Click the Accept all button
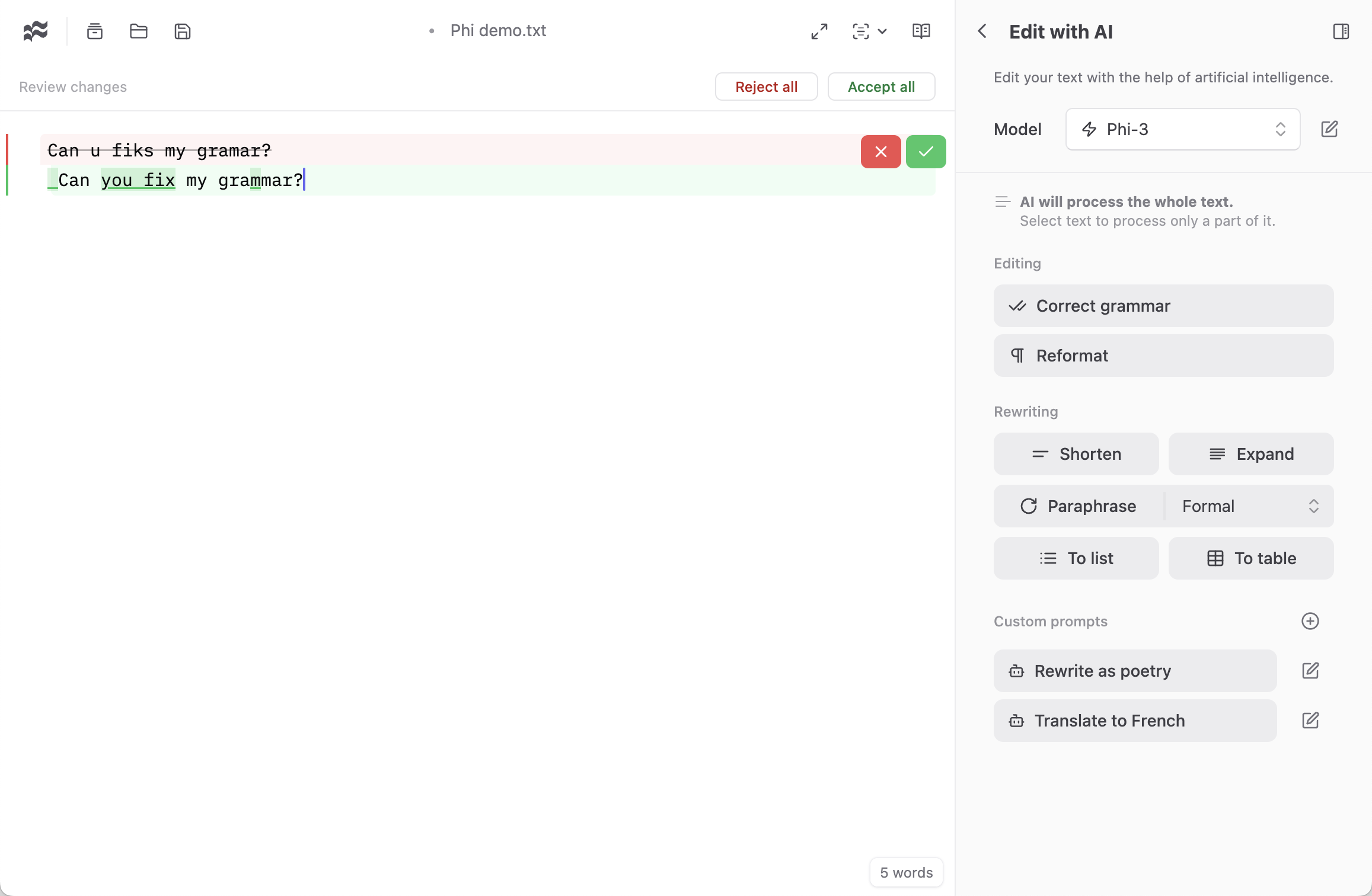This screenshot has width=1372, height=896. tap(881, 87)
